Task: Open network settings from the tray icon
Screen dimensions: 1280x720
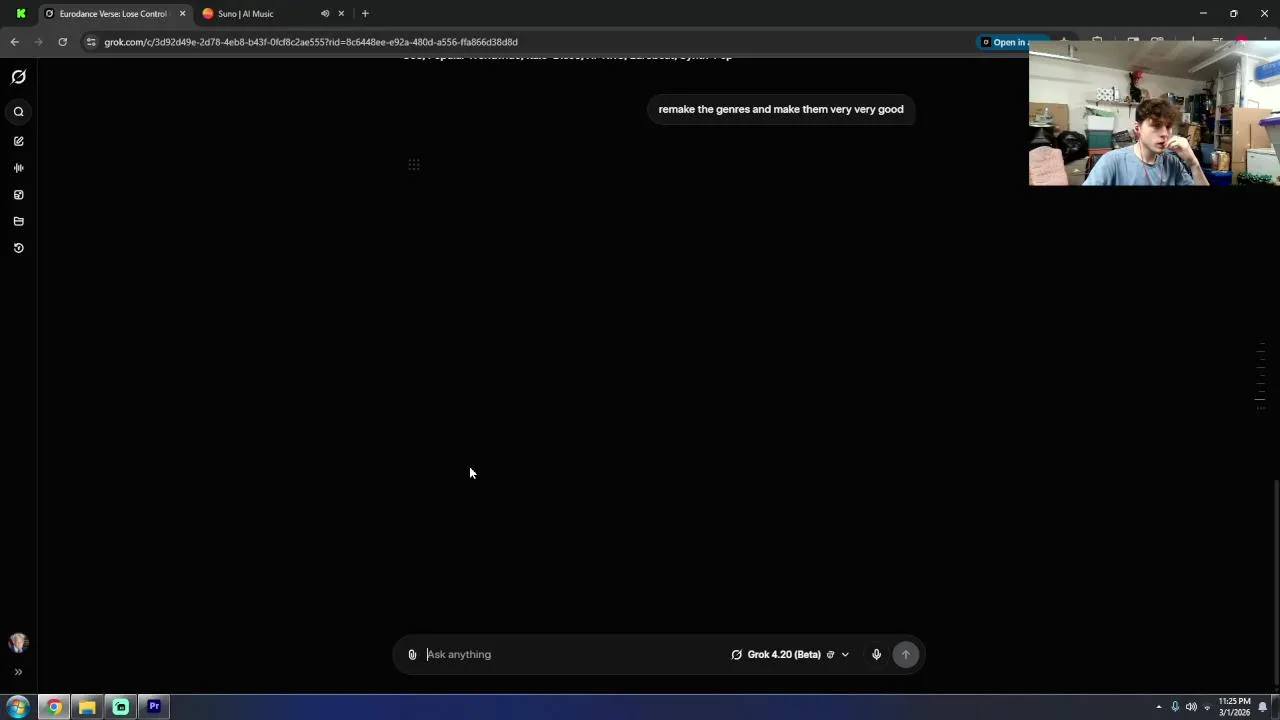Action: pyautogui.click(x=1207, y=707)
